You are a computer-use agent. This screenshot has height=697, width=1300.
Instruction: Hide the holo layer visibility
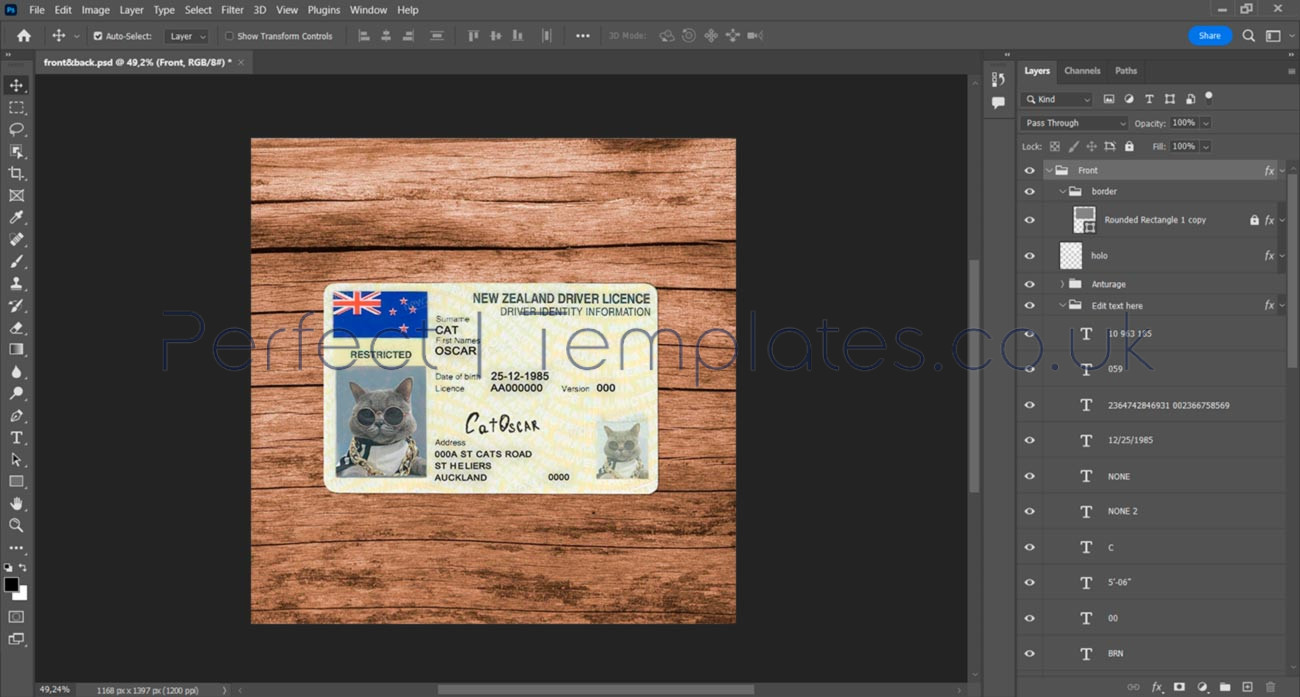(x=1029, y=256)
